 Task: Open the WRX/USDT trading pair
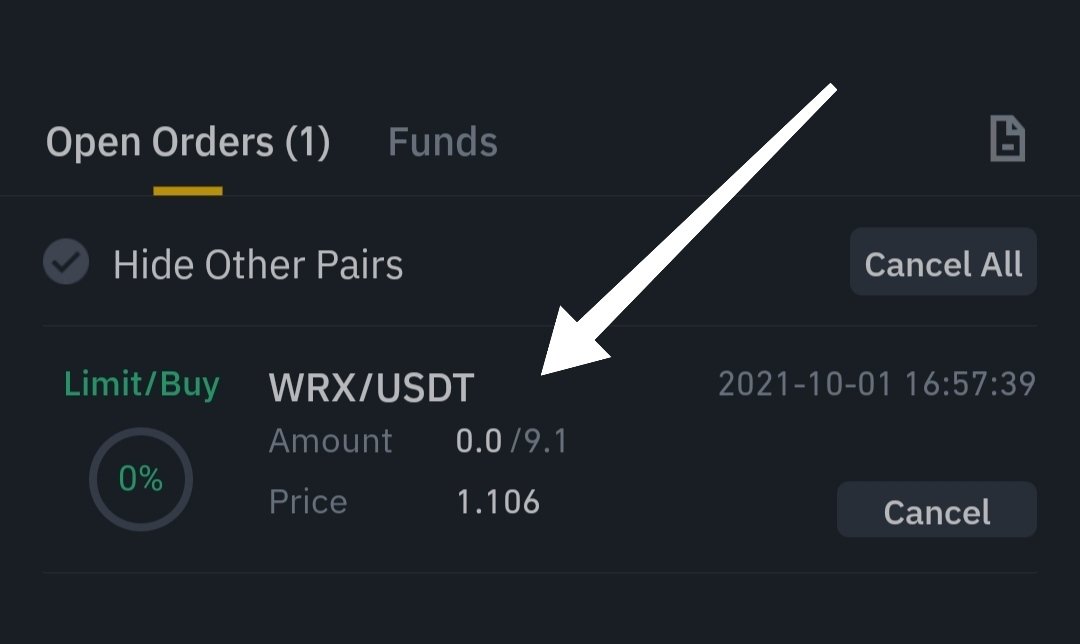(371, 388)
